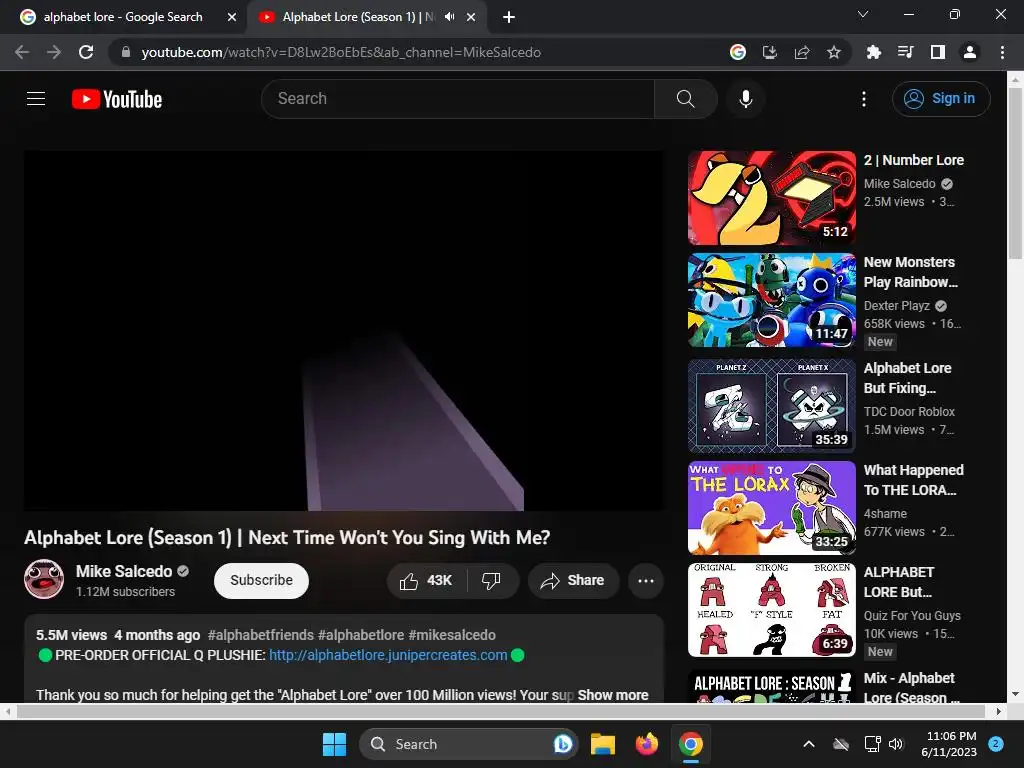Install app icon in address bar
Image resolution: width=1024 pixels, height=768 pixels.
coord(770,52)
